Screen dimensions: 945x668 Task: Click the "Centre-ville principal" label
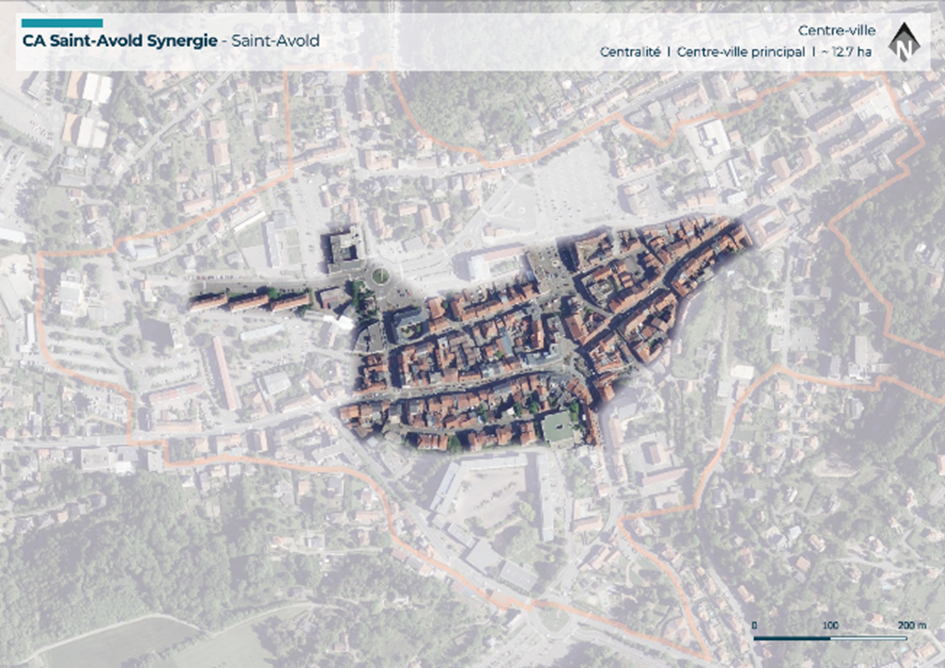point(740,52)
